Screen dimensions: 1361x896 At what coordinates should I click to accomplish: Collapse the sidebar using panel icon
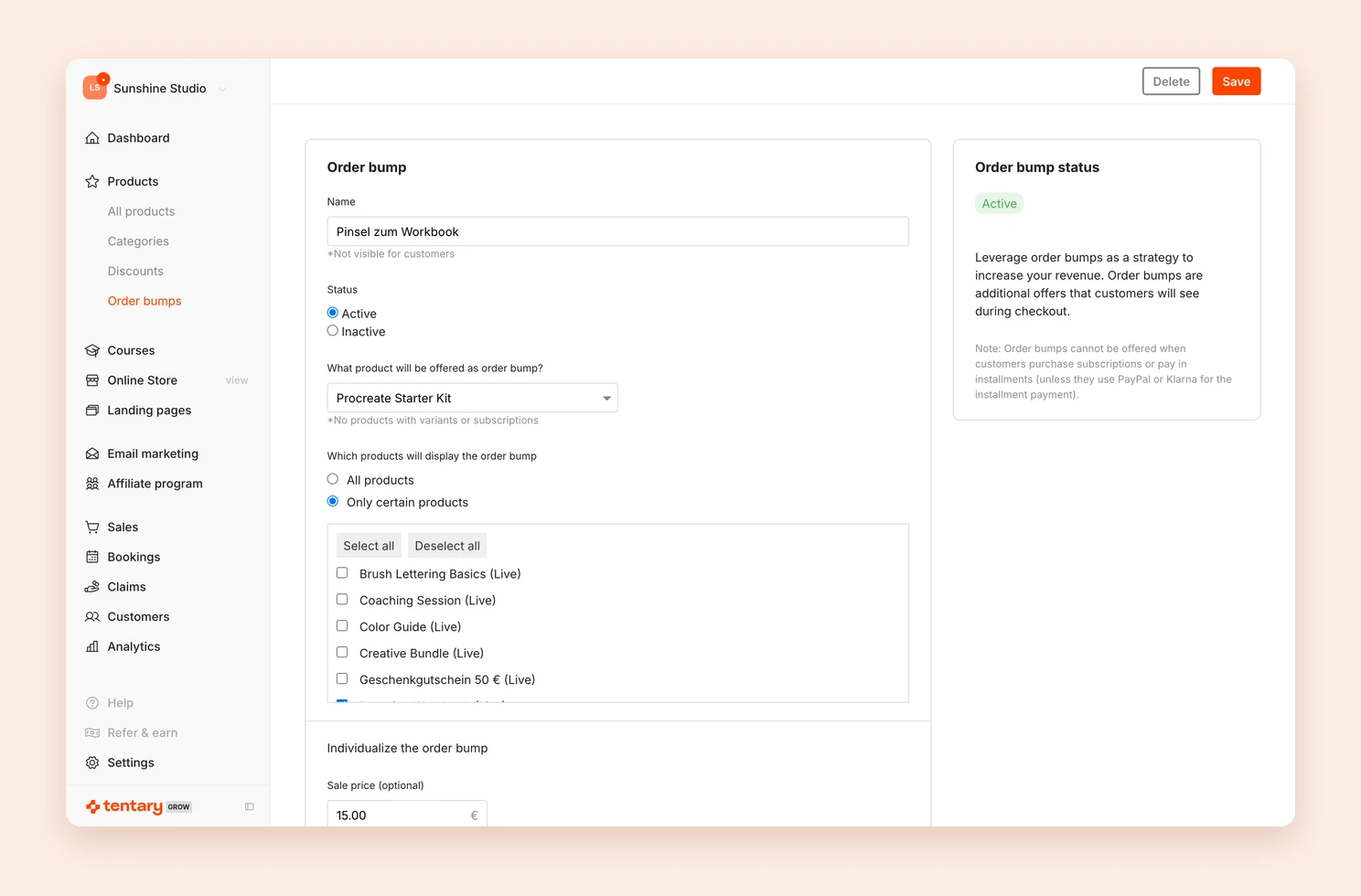tap(250, 806)
